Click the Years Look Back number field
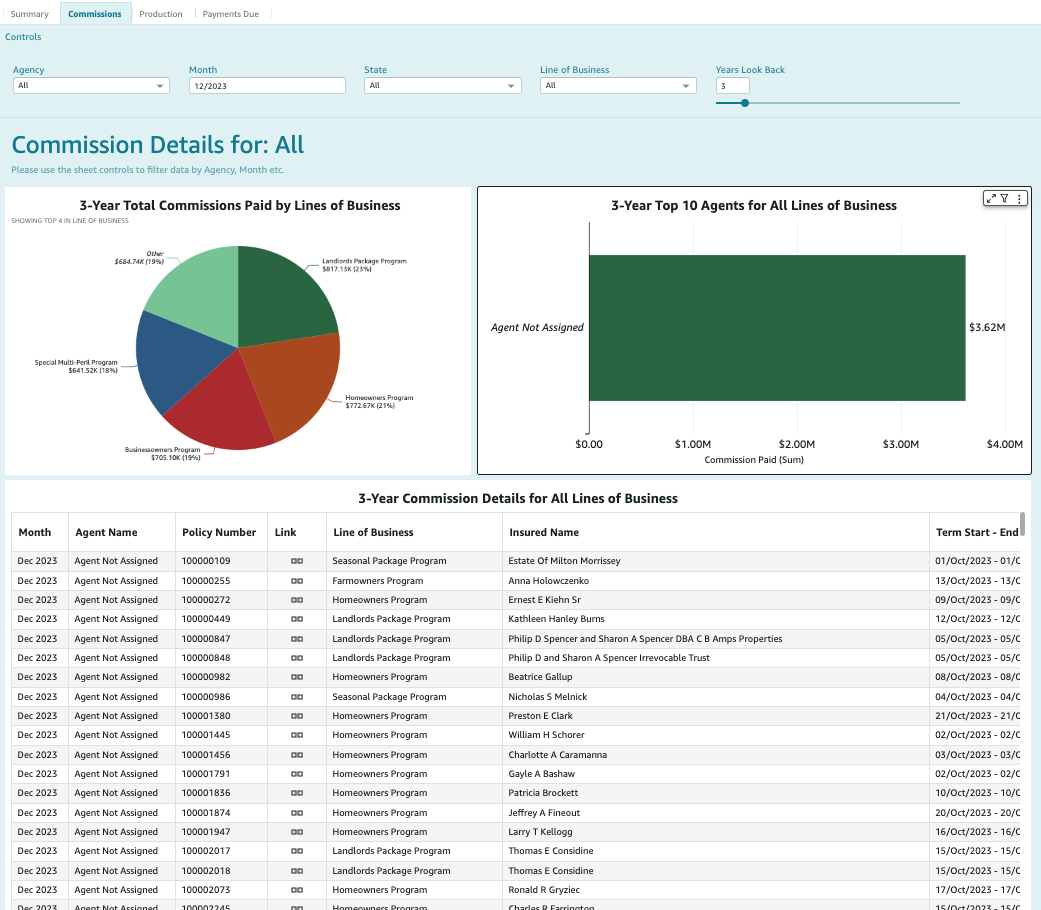This screenshot has height=910, width=1041. pos(732,86)
